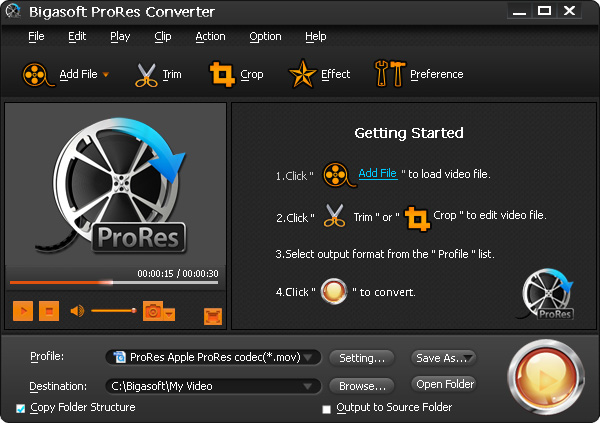
Task: Open the Clip menu
Action: point(163,37)
